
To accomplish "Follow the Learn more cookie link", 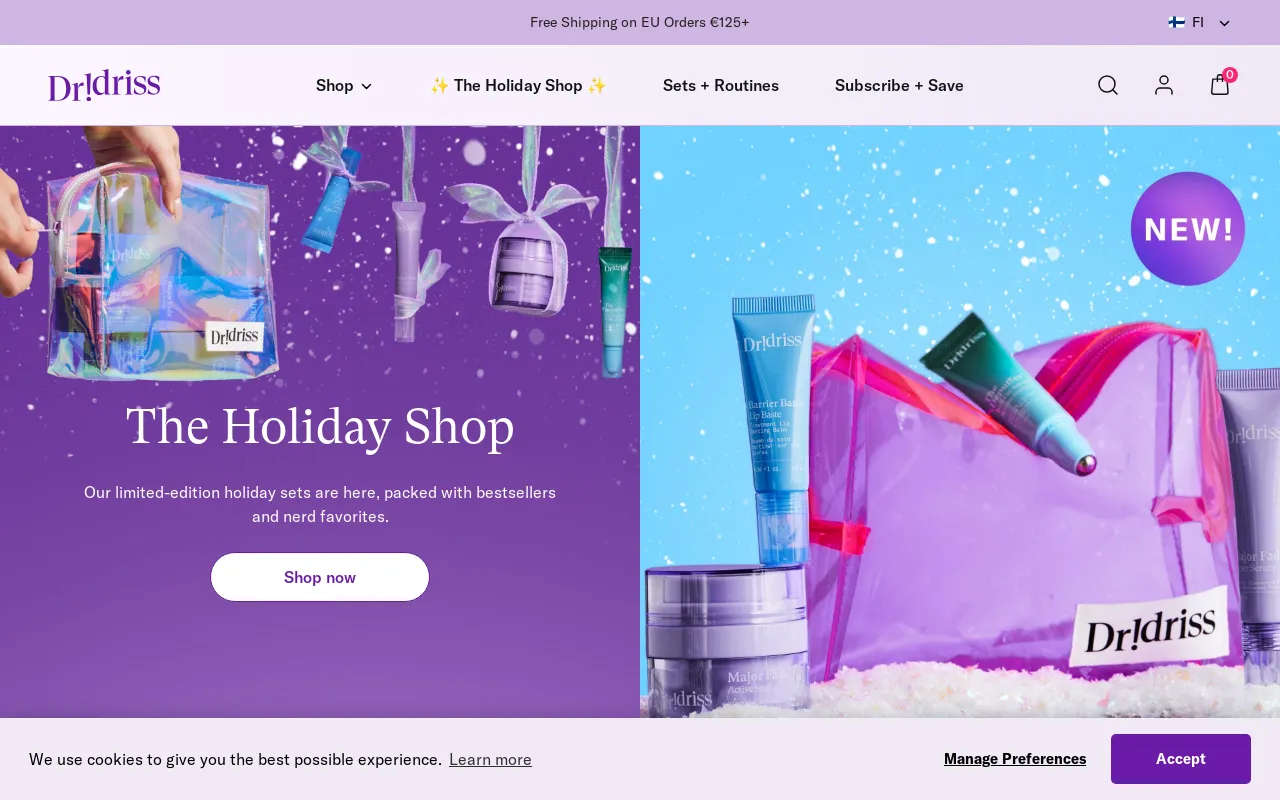I will pyautogui.click(x=490, y=759).
